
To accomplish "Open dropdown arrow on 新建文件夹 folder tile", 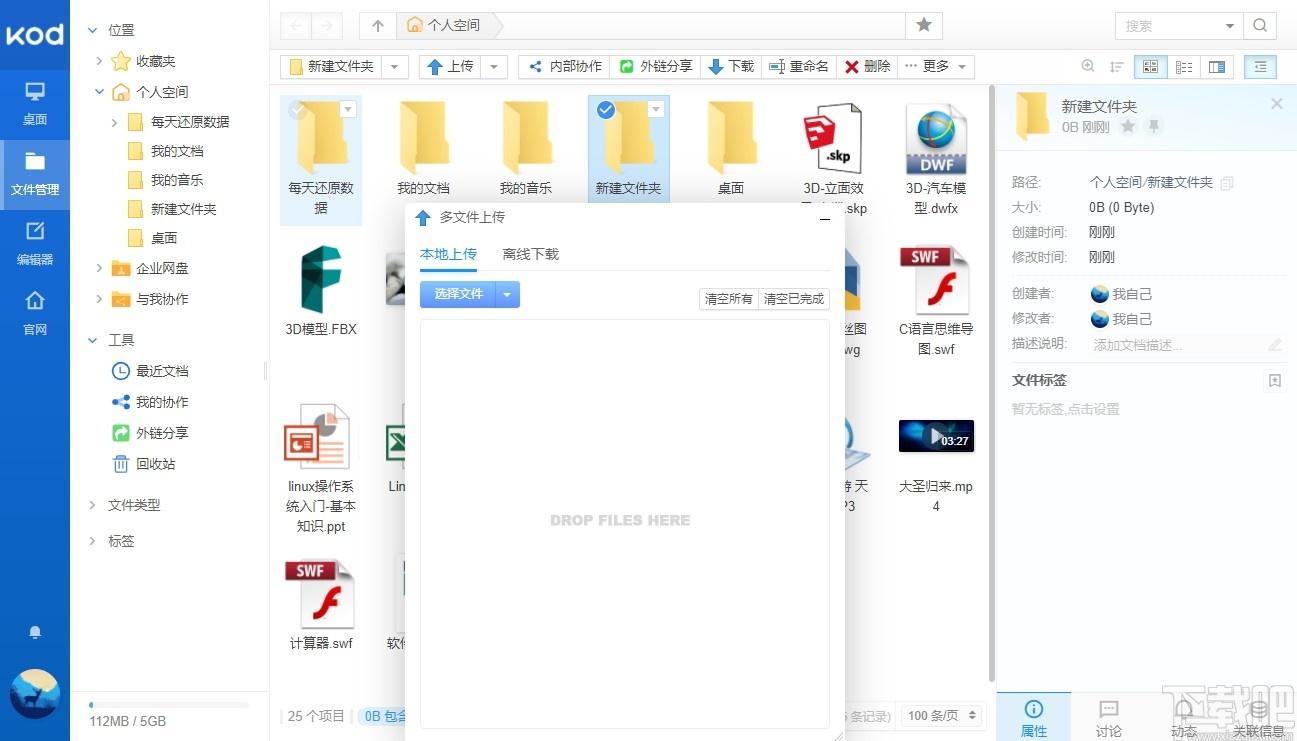I will [656, 109].
